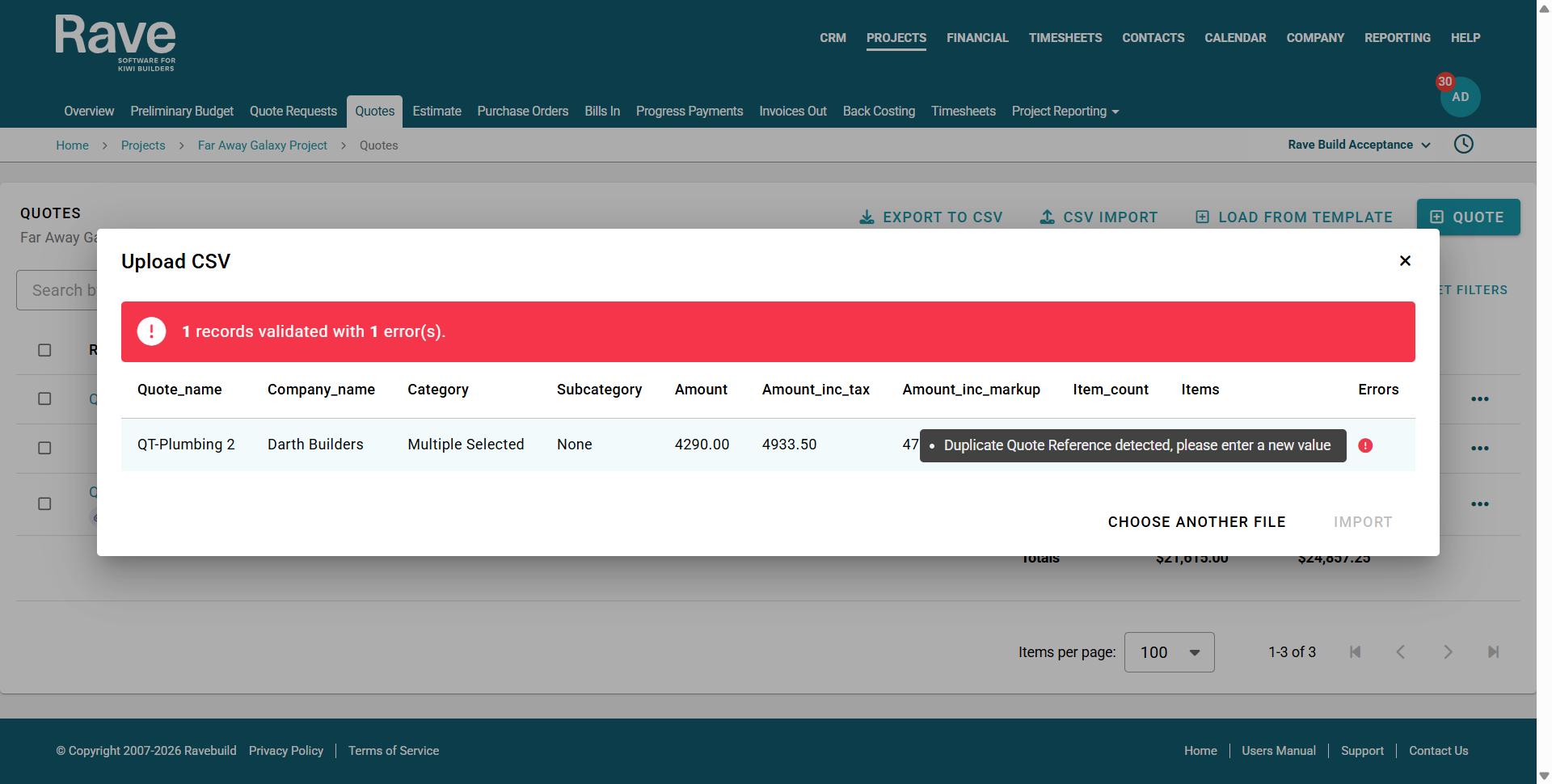Open the Contacts menu
1552x784 pixels.
(1153, 38)
